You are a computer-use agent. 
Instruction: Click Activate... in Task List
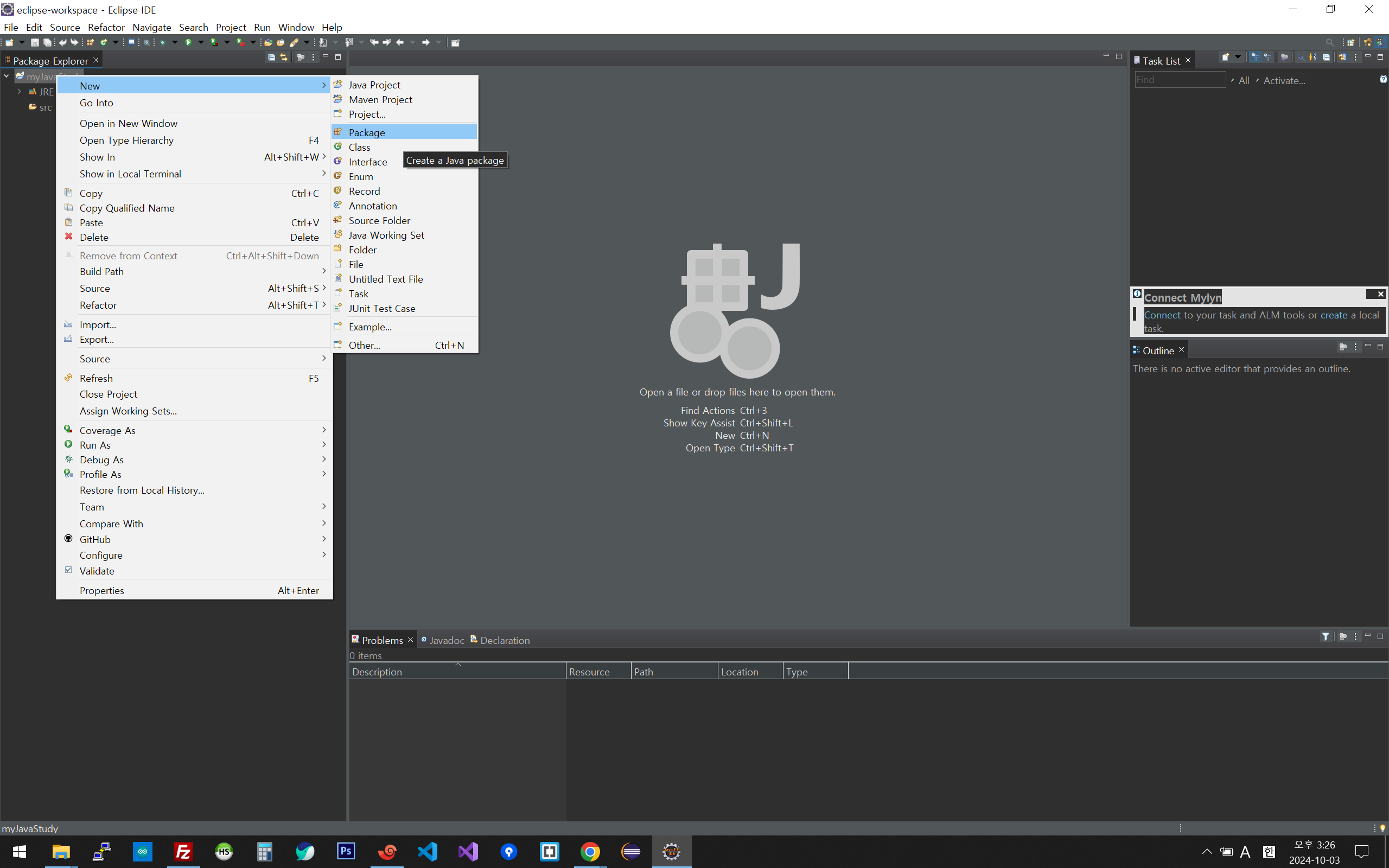1284,81
